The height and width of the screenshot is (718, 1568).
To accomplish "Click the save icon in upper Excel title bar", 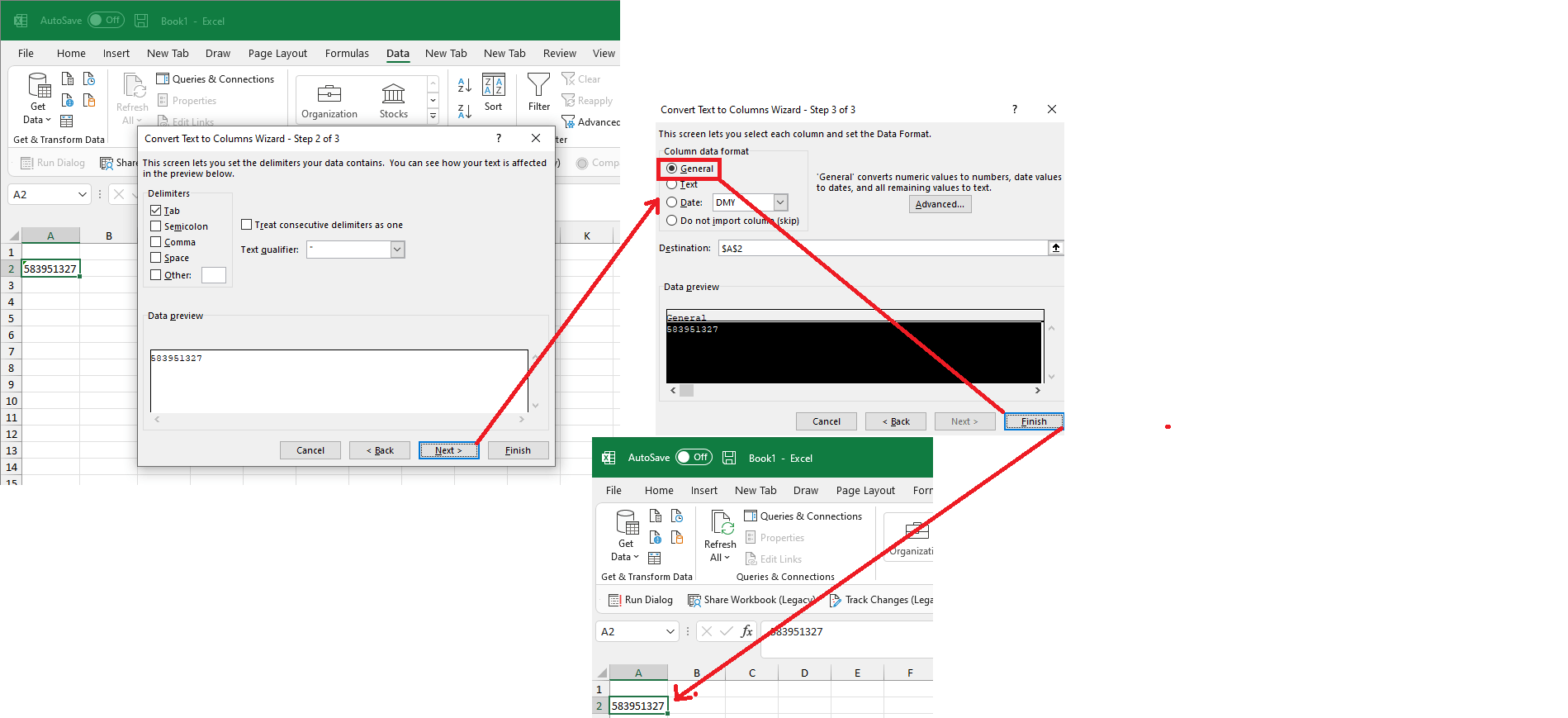I will [141, 21].
